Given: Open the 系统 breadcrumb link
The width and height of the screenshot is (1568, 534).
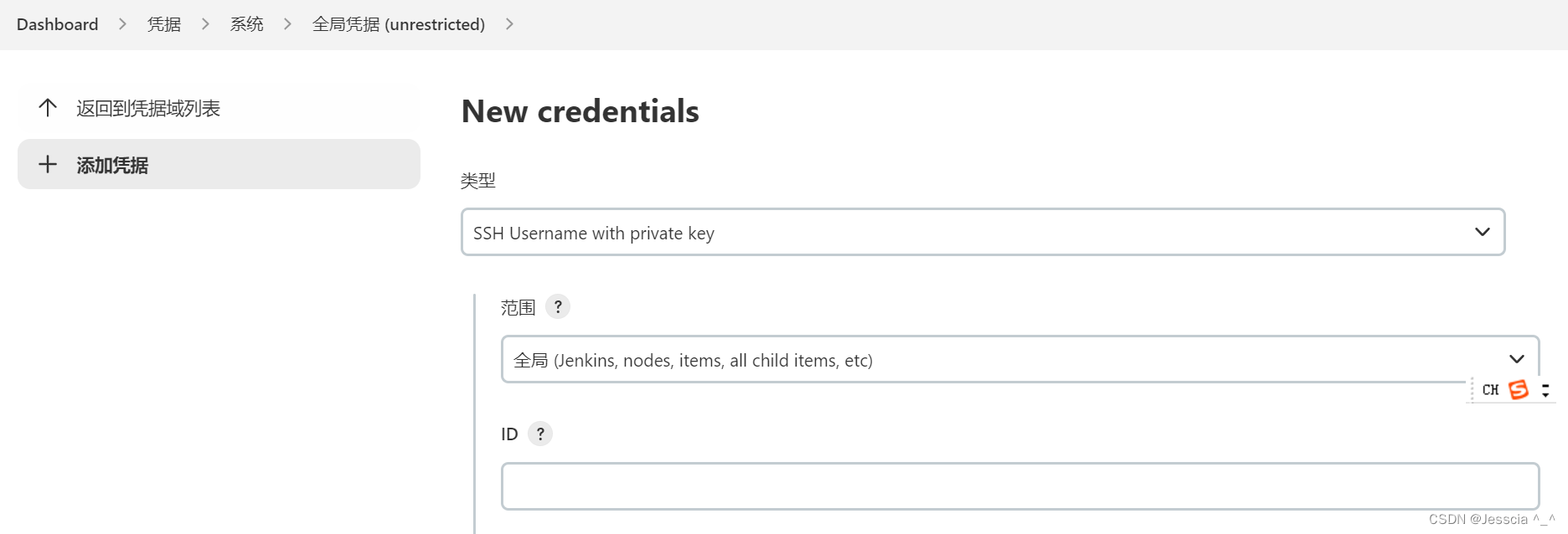Looking at the screenshot, I should tap(246, 24).
